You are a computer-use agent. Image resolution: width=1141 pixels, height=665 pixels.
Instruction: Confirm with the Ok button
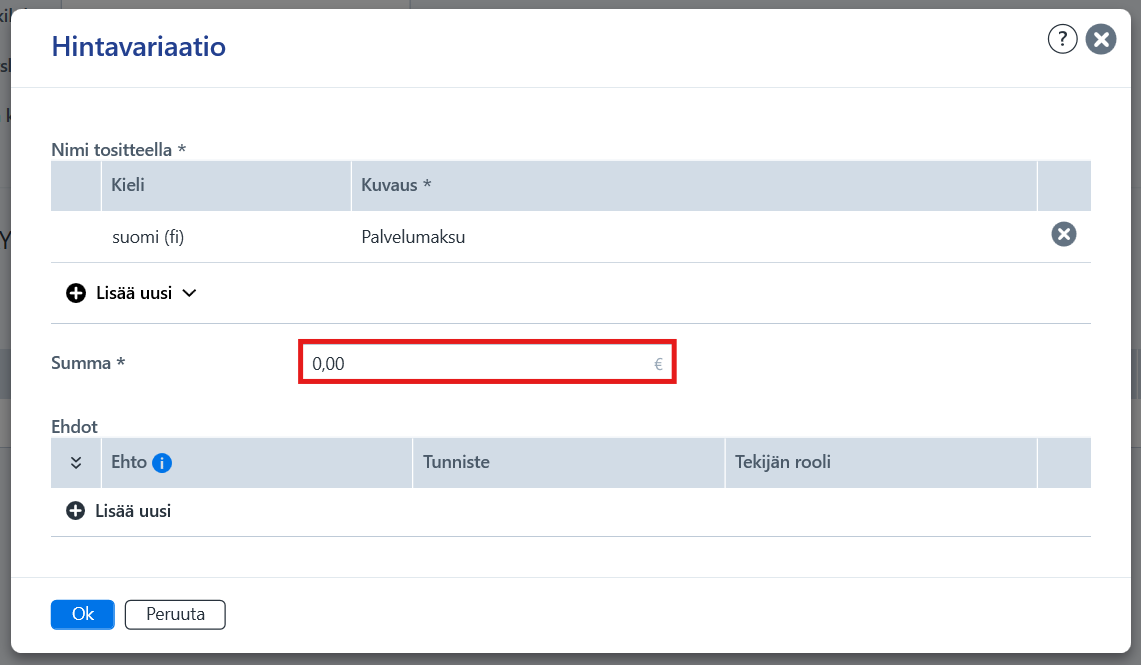pyautogui.click(x=82, y=615)
